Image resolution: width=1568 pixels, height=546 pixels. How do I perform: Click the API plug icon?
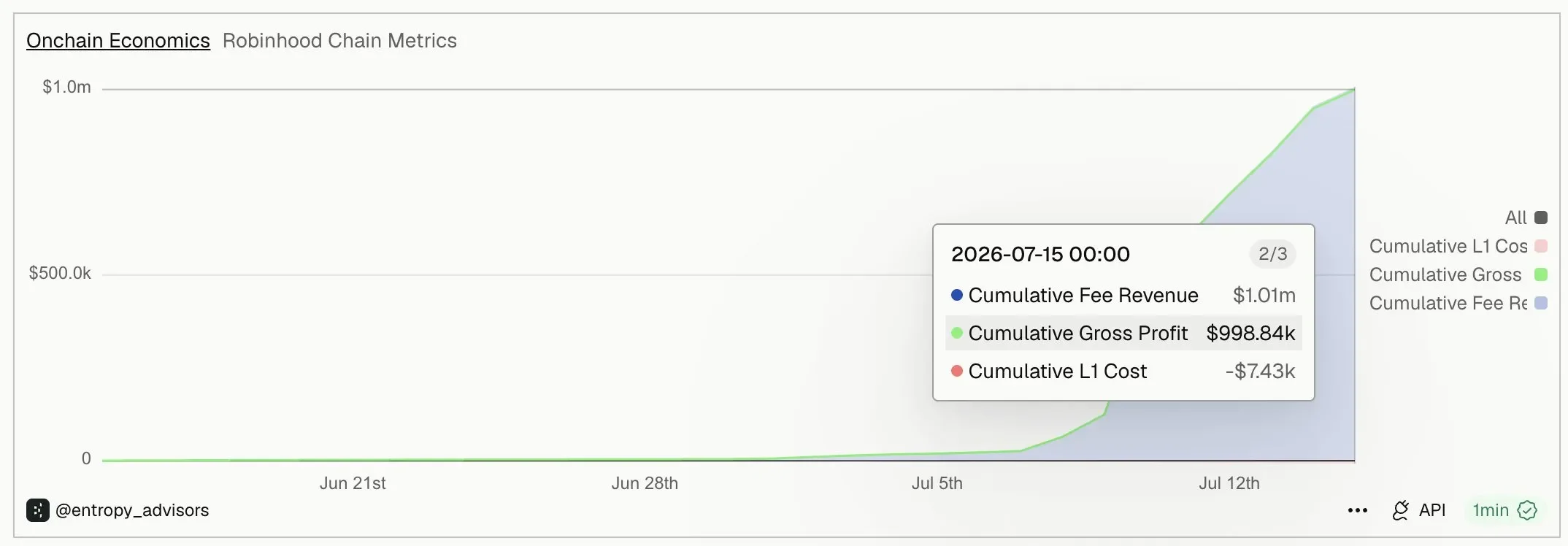[x=1400, y=510]
